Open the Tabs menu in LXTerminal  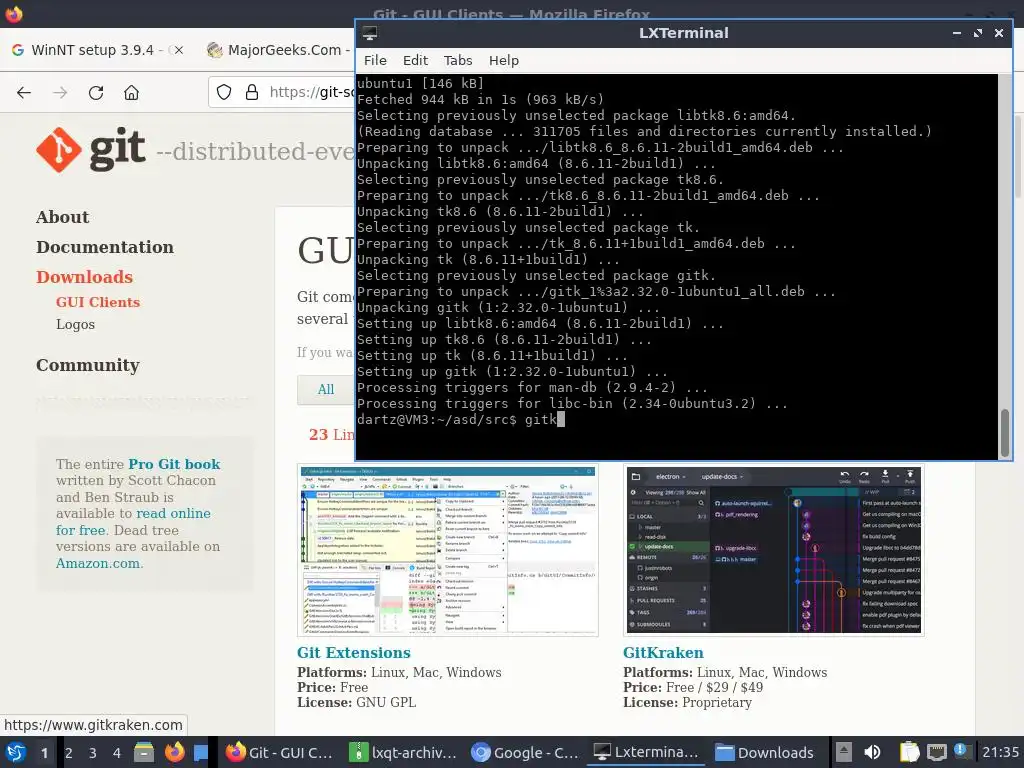coord(458,60)
